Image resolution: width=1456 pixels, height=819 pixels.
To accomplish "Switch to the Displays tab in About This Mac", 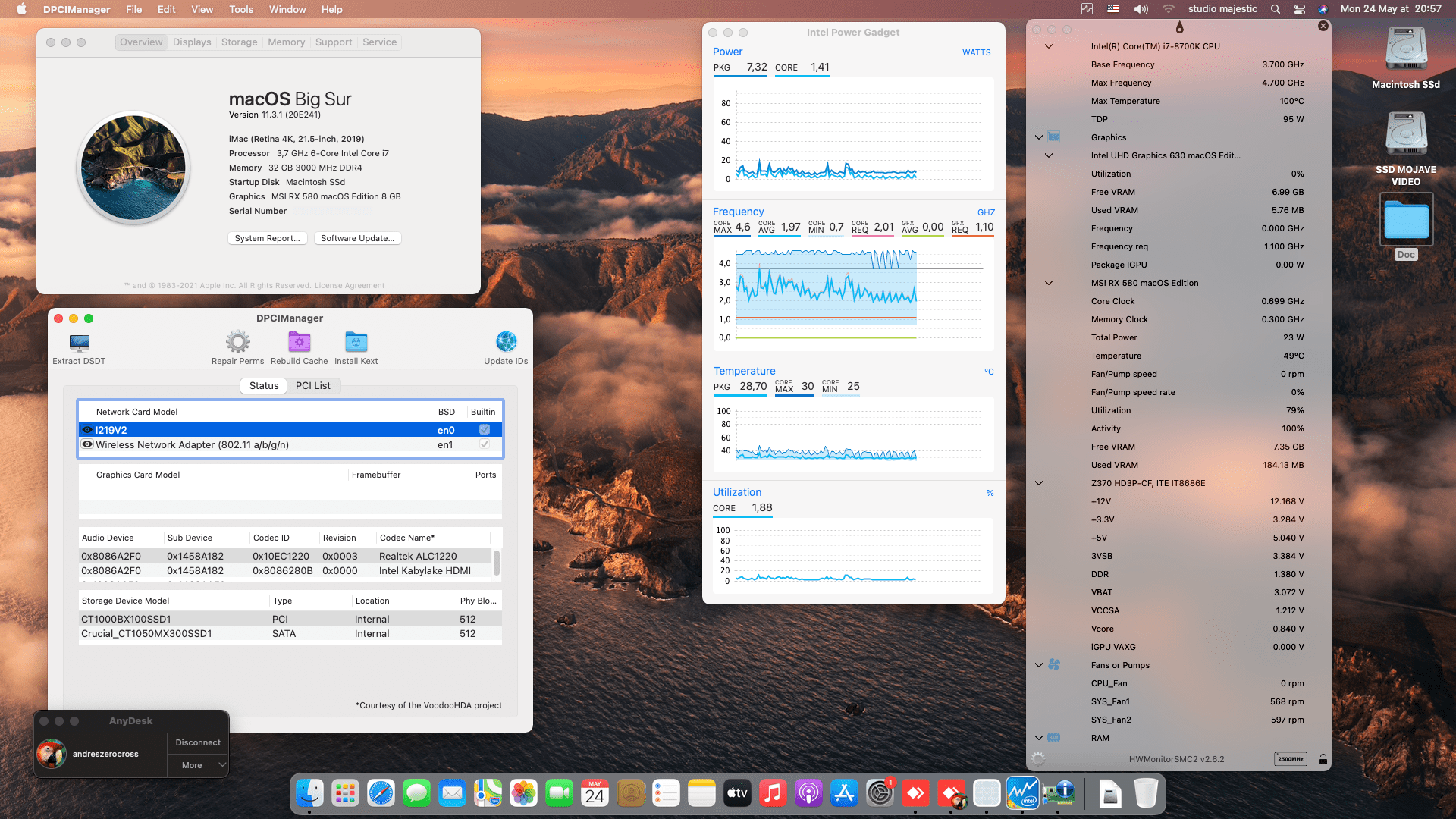I will coord(192,42).
